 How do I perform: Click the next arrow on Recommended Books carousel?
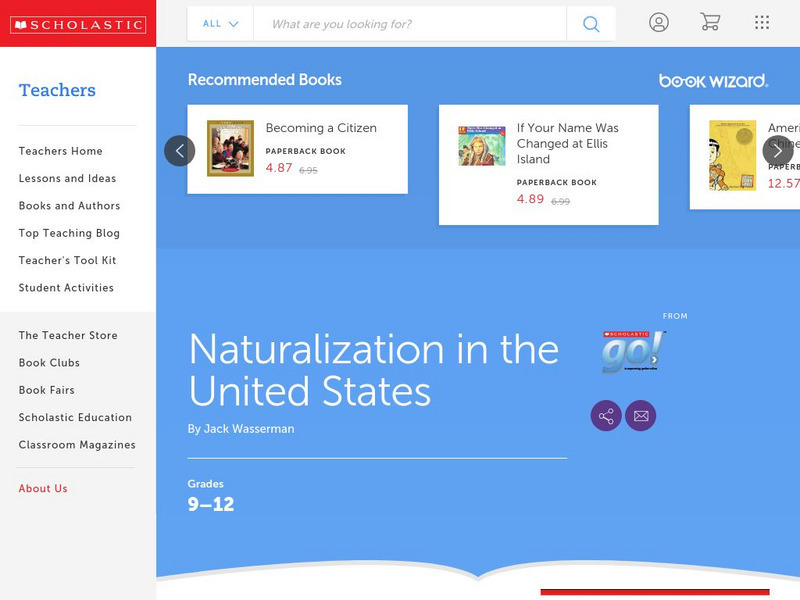click(776, 150)
